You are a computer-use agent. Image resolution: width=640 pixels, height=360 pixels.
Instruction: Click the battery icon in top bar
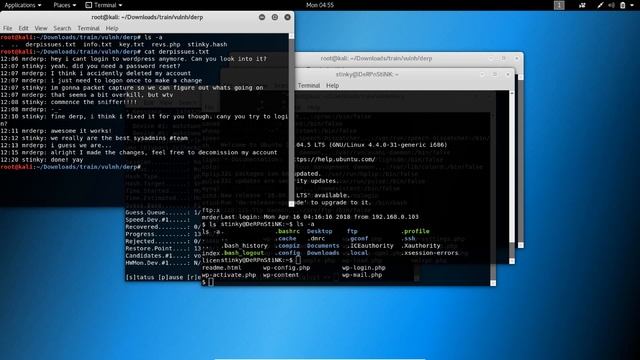622,5
